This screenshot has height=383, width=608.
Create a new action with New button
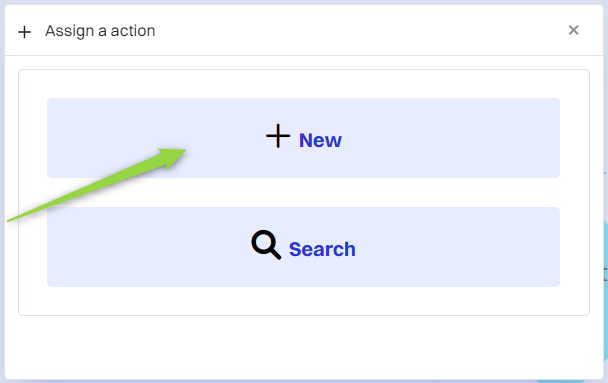[303, 138]
